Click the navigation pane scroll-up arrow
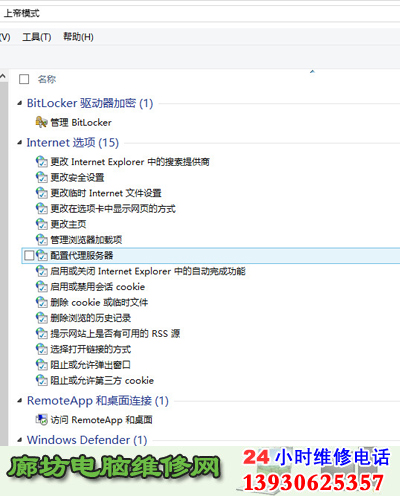Image resolution: width=400 pixels, height=496 pixels. pos(3,76)
